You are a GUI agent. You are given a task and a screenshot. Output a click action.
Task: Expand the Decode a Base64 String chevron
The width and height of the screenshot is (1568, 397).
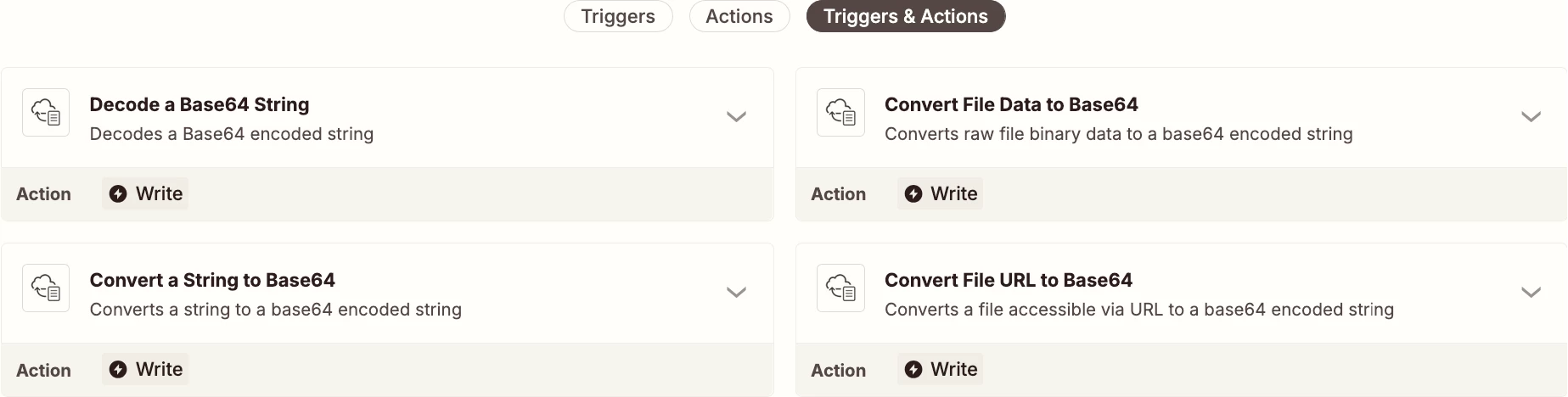click(736, 117)
